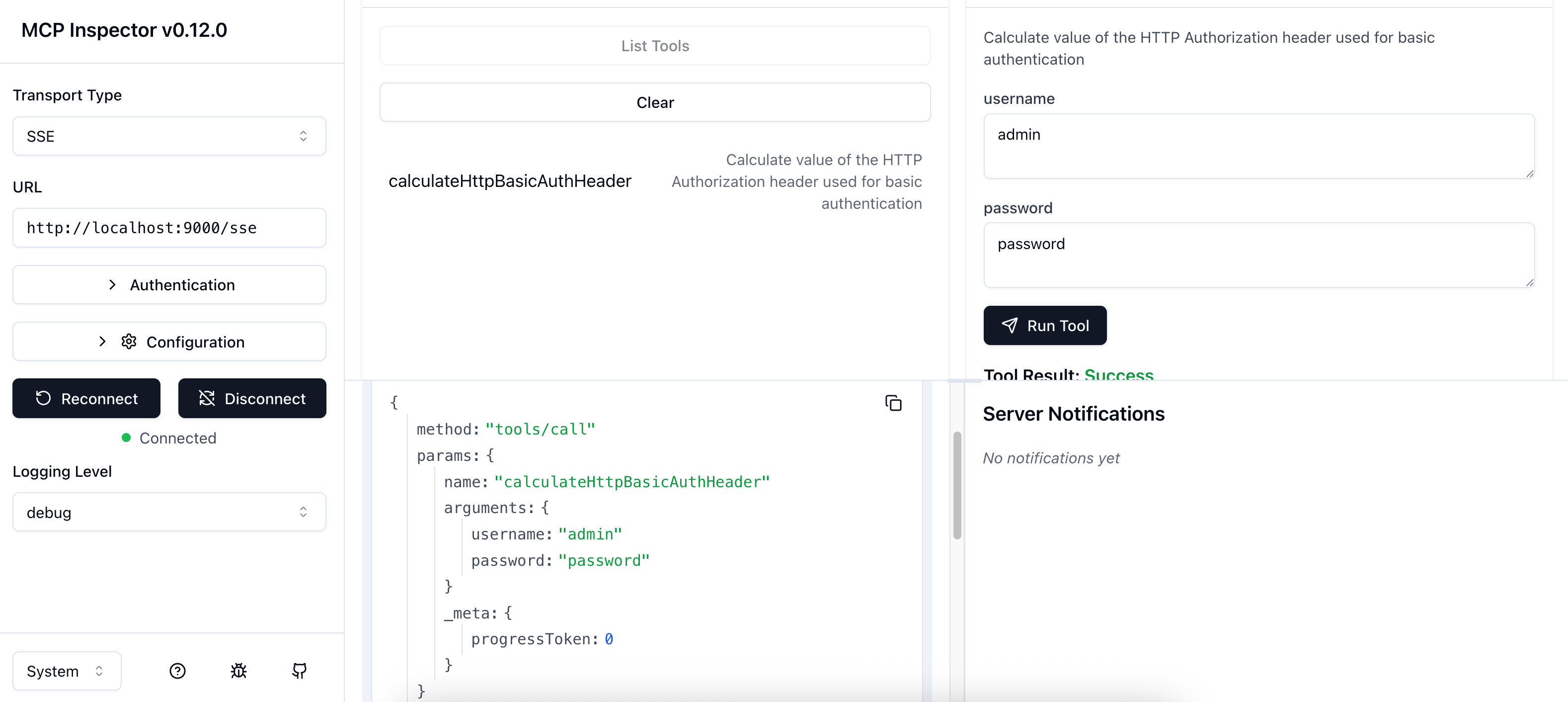Click the Logging Level label

(62, 471)
